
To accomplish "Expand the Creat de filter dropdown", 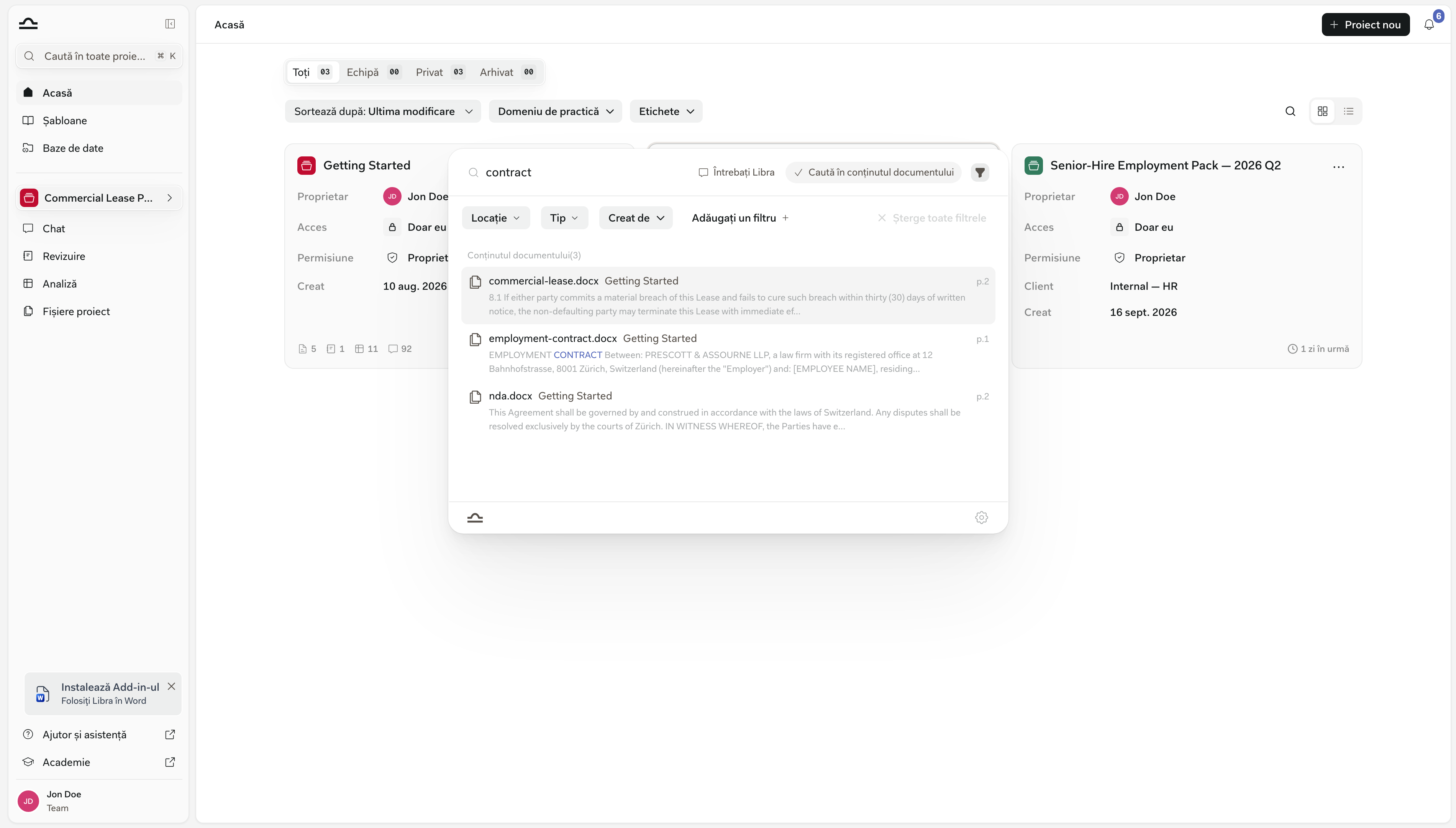I will tap(636, 218).
